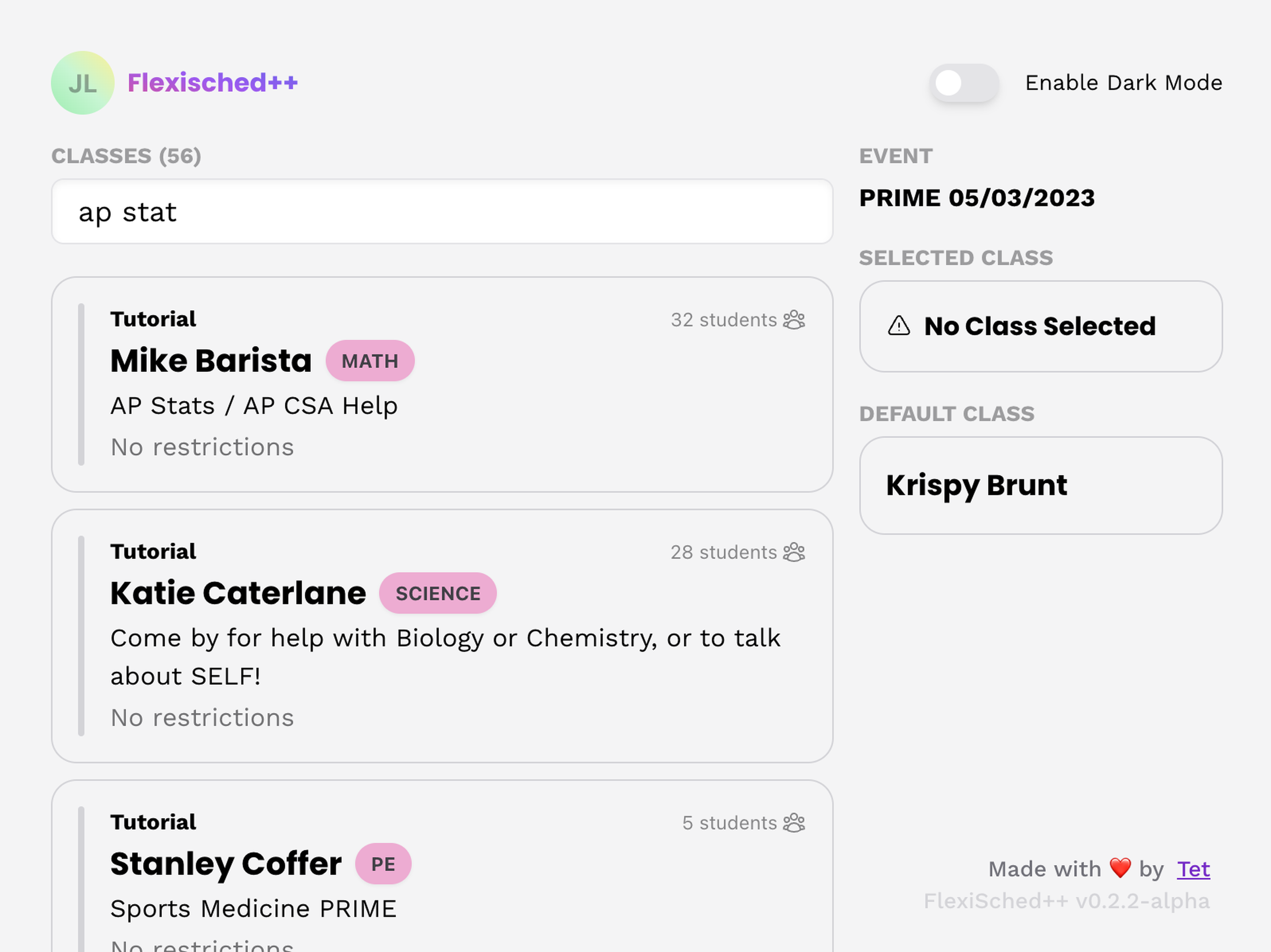Click the class search field containing ap stat
This screenshot has height=952, width=1271.
(441, 212)
